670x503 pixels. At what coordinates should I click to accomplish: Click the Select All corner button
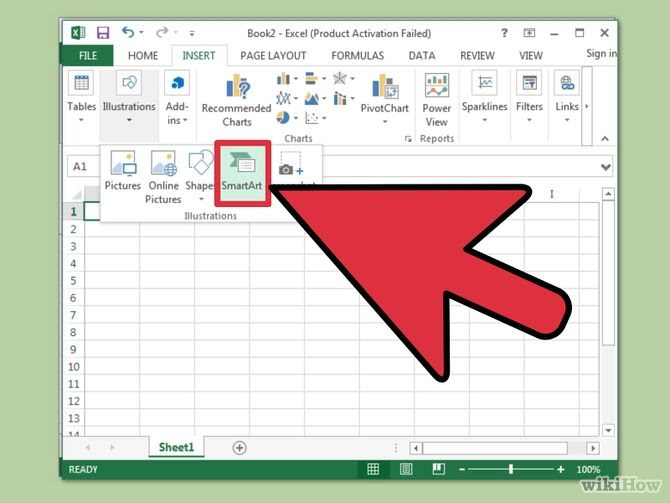[76, 194]
